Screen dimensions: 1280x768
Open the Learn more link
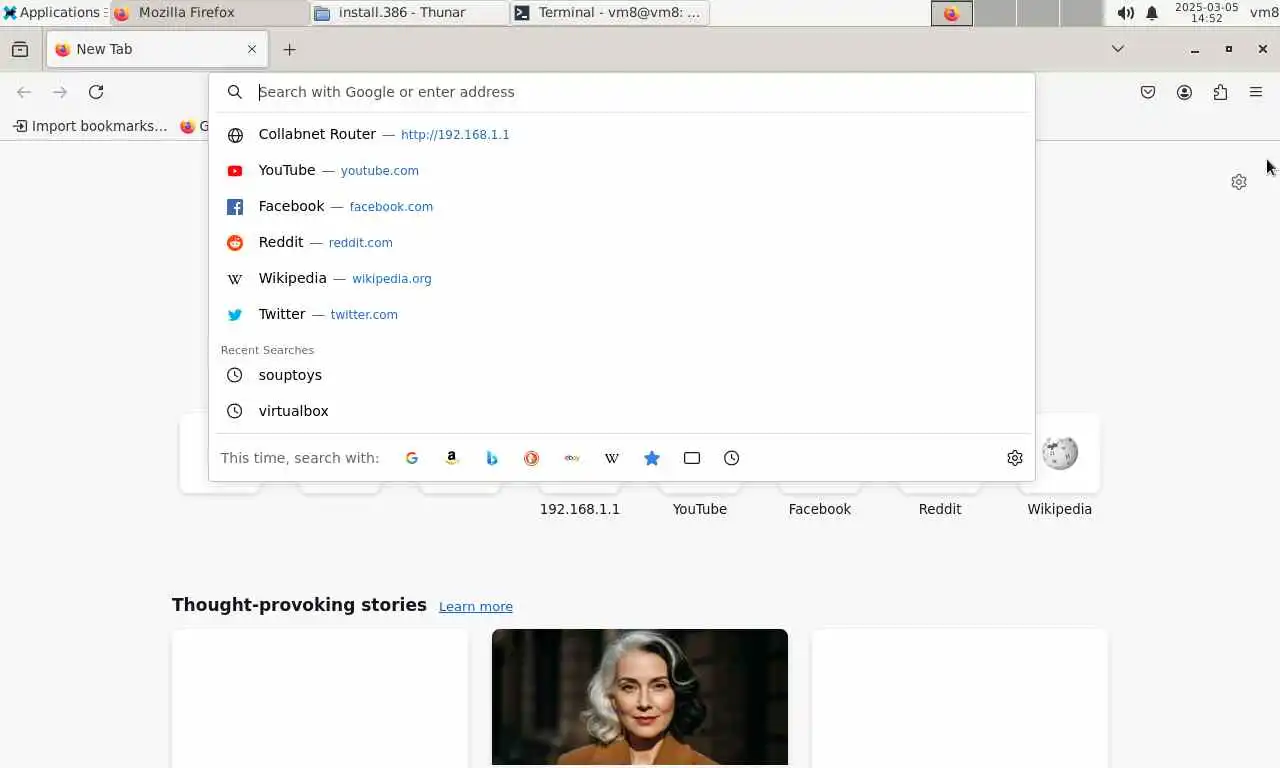point(476,607)
